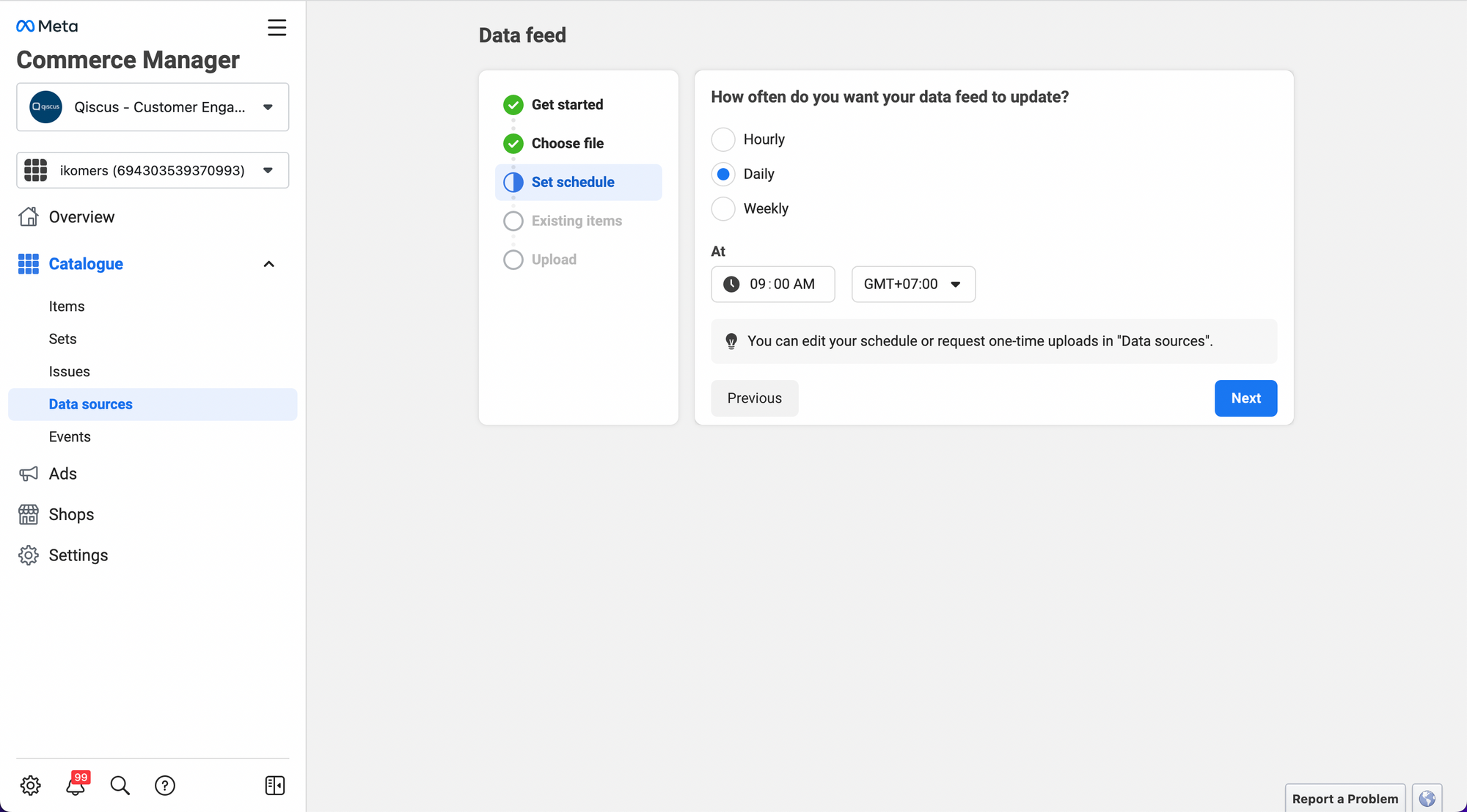Click the Ads megaphone icon
1467x812 pixels.
(29, 474)
